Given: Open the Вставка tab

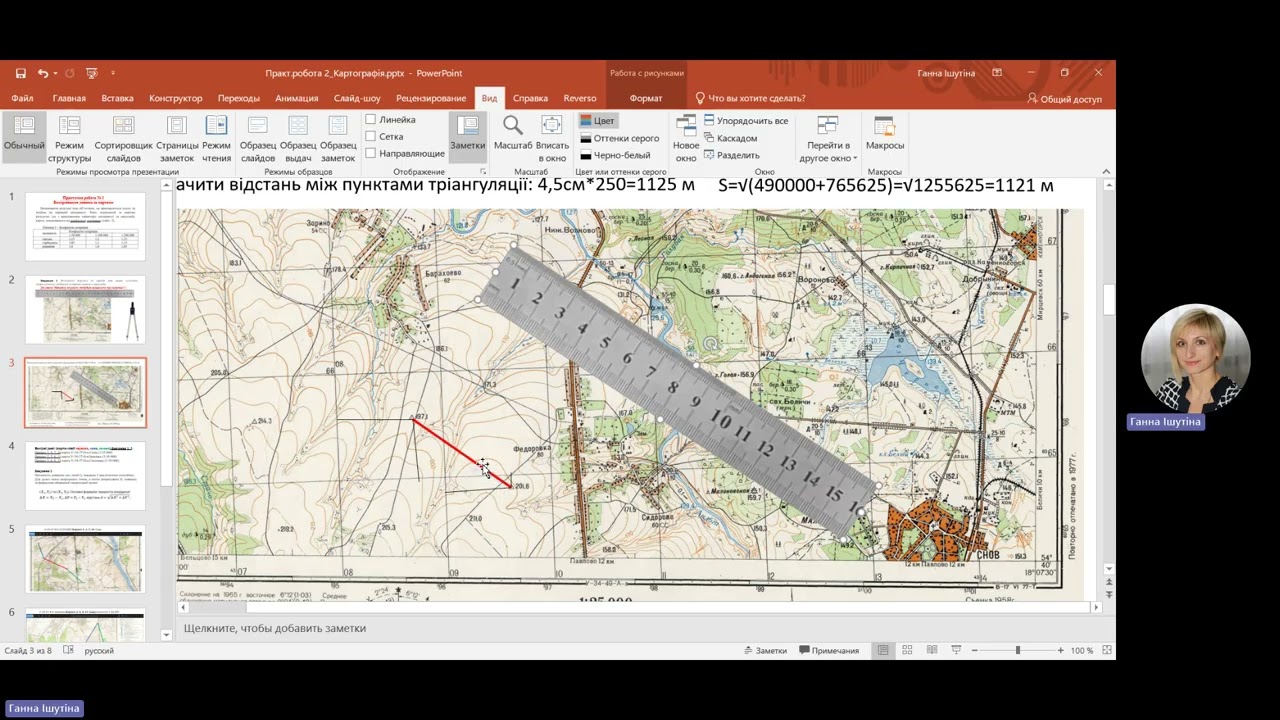Looking at the screenshot, I should [117, 98].
